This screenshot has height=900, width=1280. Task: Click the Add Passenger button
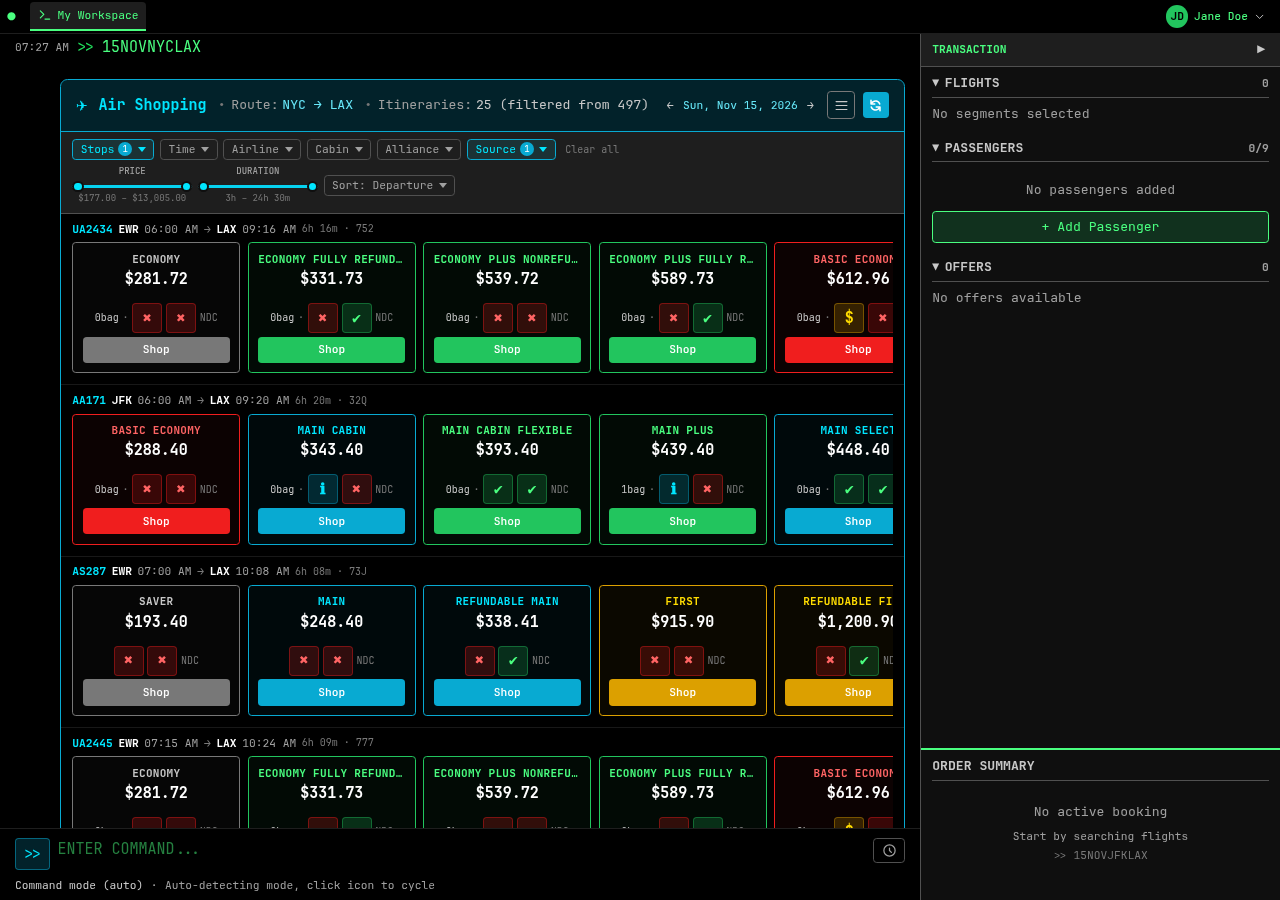point(1100,227)
